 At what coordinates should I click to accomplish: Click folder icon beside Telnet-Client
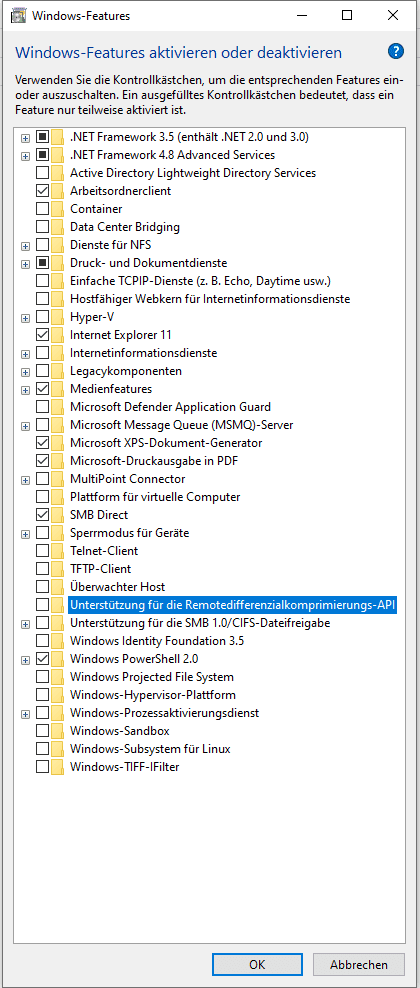point(58,551)
